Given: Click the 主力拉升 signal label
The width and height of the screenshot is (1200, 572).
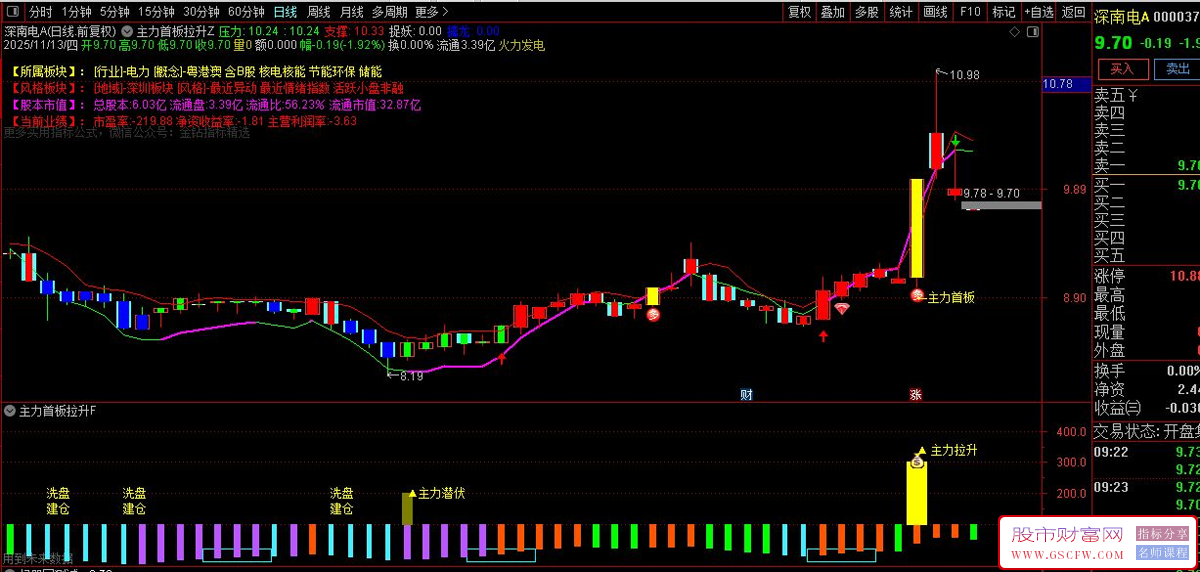Looking at the screenshot, I should click(954, 450).
